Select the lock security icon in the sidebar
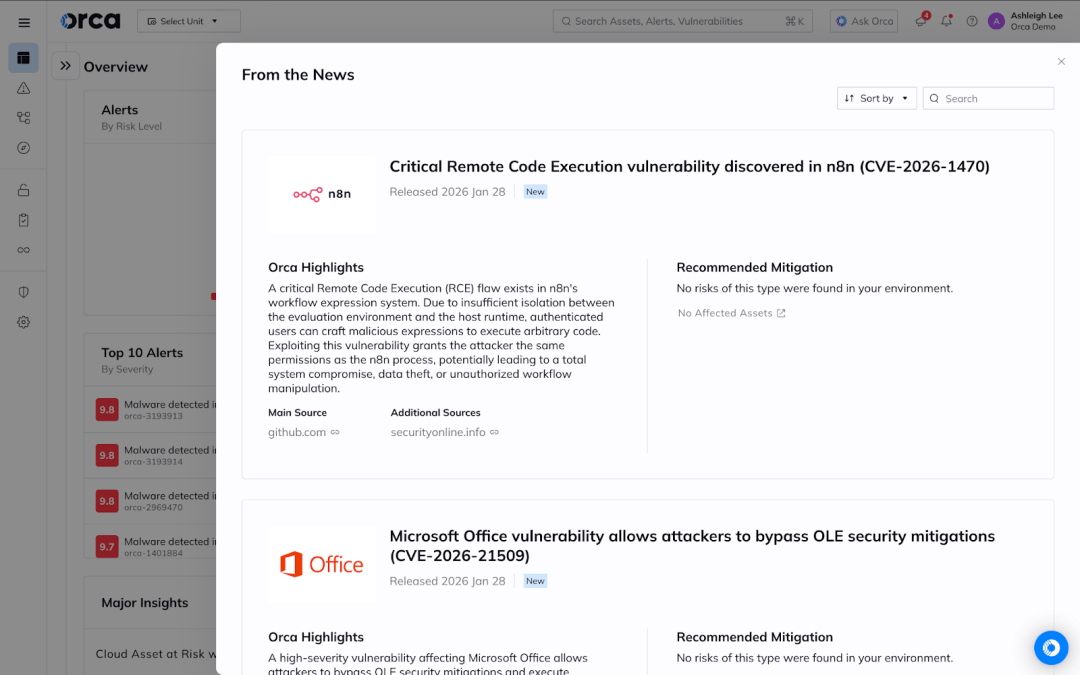The image size is (1080, 675). [24, 189]
